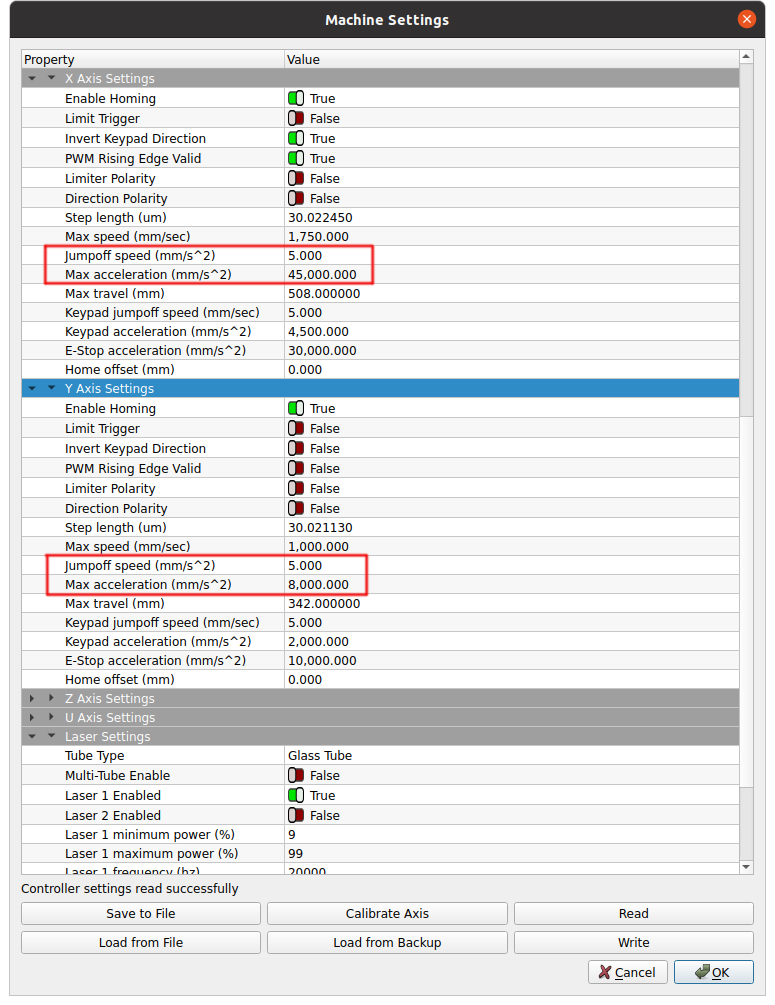Image resolution: width=775 pixels, height=1005 pixels.
Task: Disable Y Axis Enable Homing switch
Action: tap(296, 409)
